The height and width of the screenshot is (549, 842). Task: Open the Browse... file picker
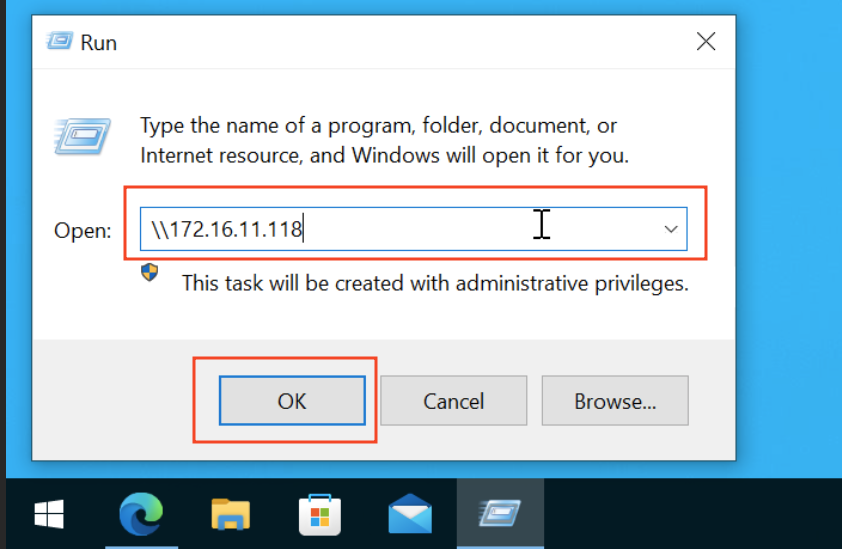[614, 401]
